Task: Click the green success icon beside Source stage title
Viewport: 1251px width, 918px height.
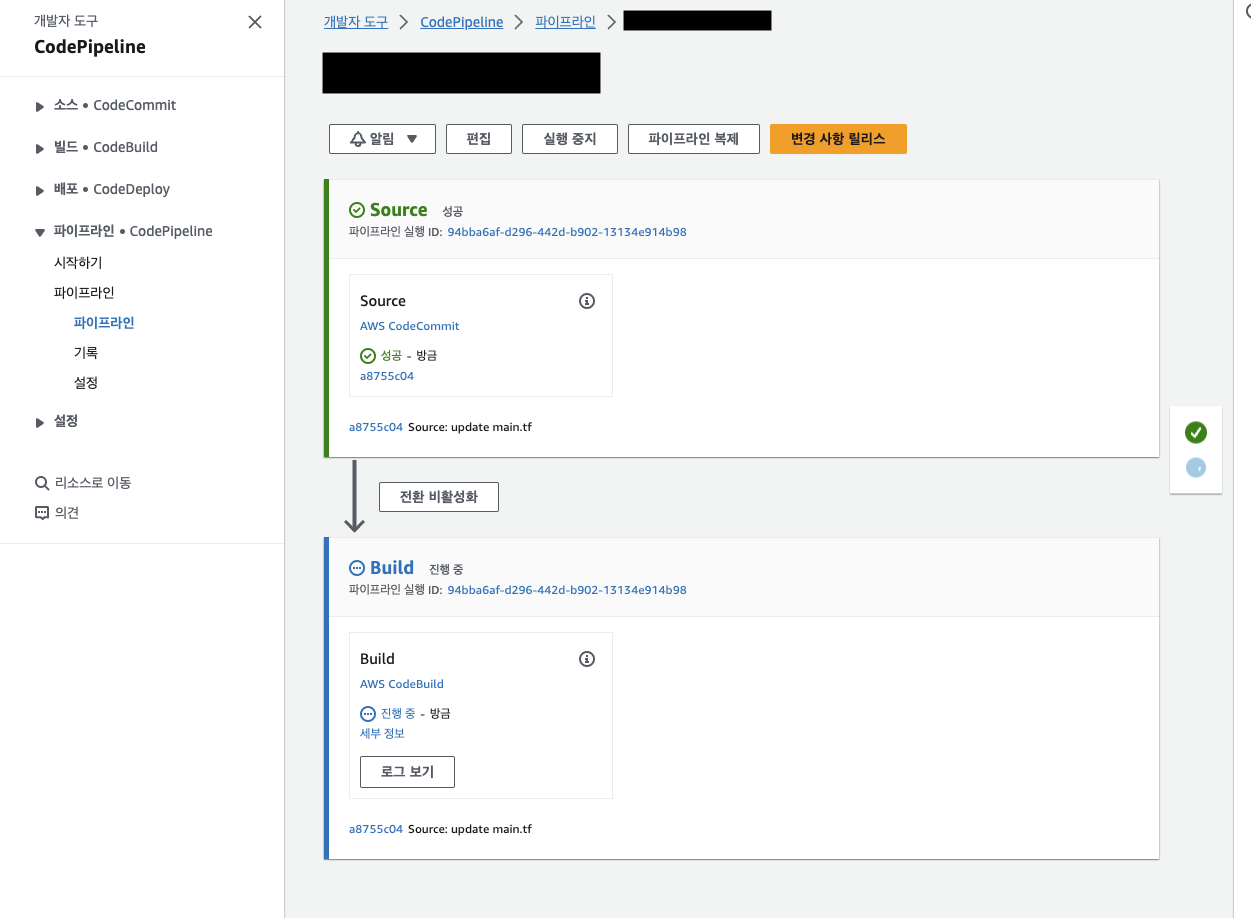Action: [x=357, y=210]
